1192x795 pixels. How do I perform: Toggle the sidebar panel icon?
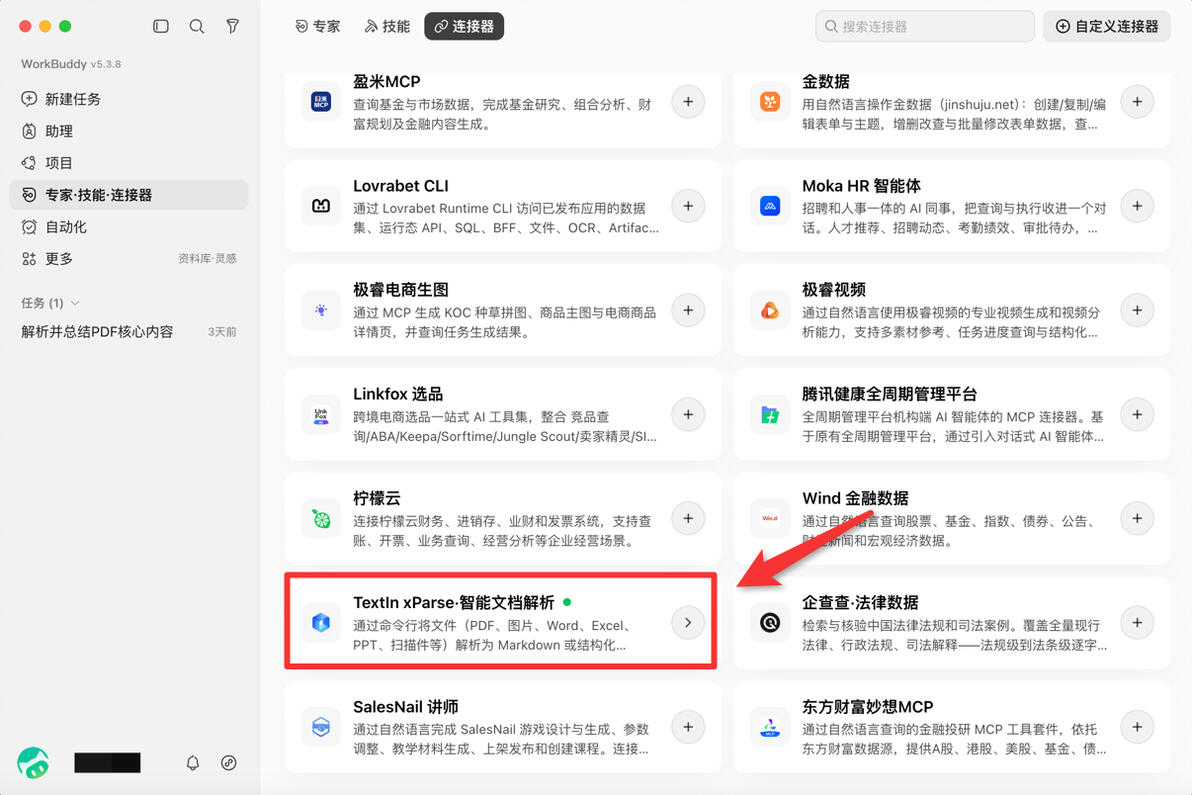(160, 26)
